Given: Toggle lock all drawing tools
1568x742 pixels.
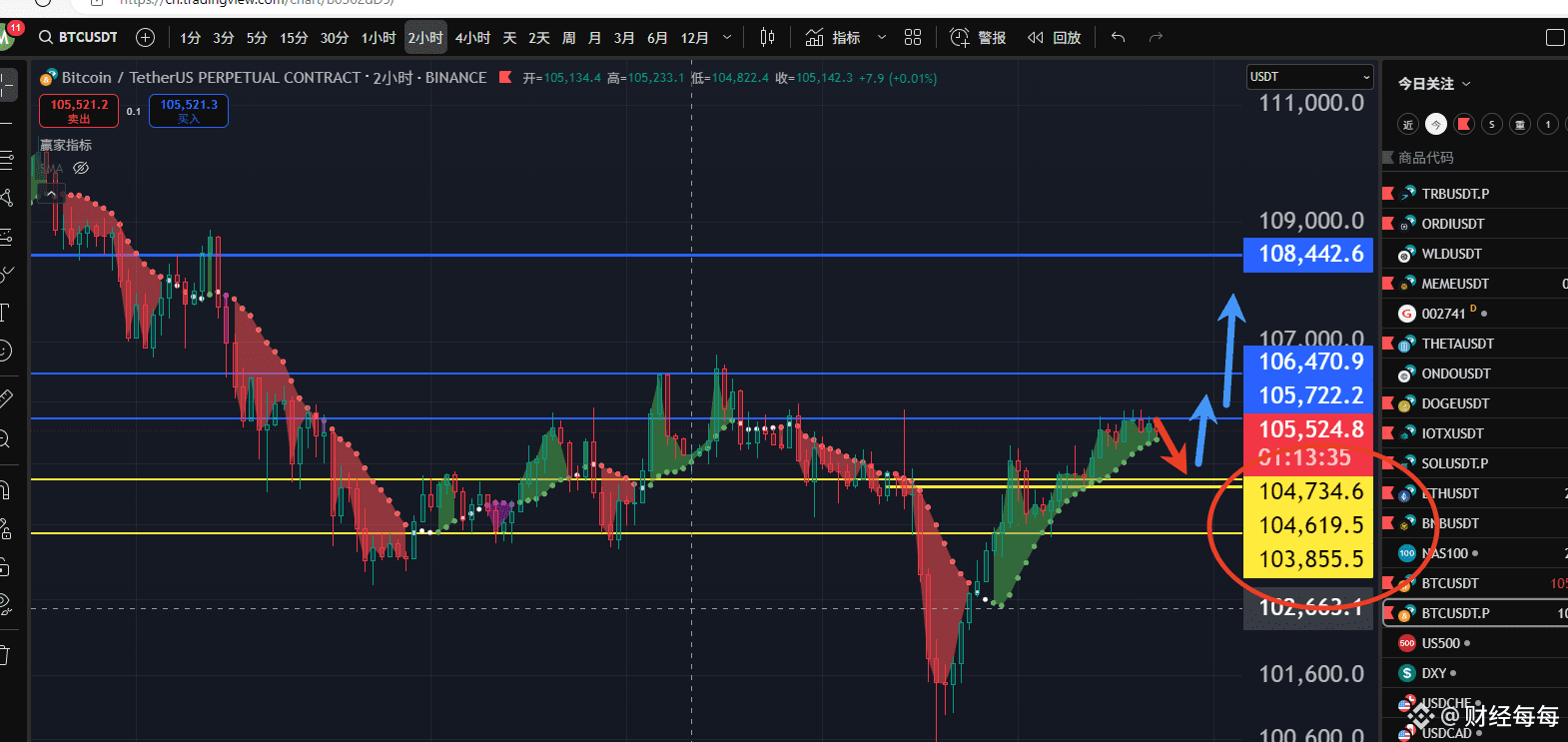Looking at the screenshot, I should point(5,567).
